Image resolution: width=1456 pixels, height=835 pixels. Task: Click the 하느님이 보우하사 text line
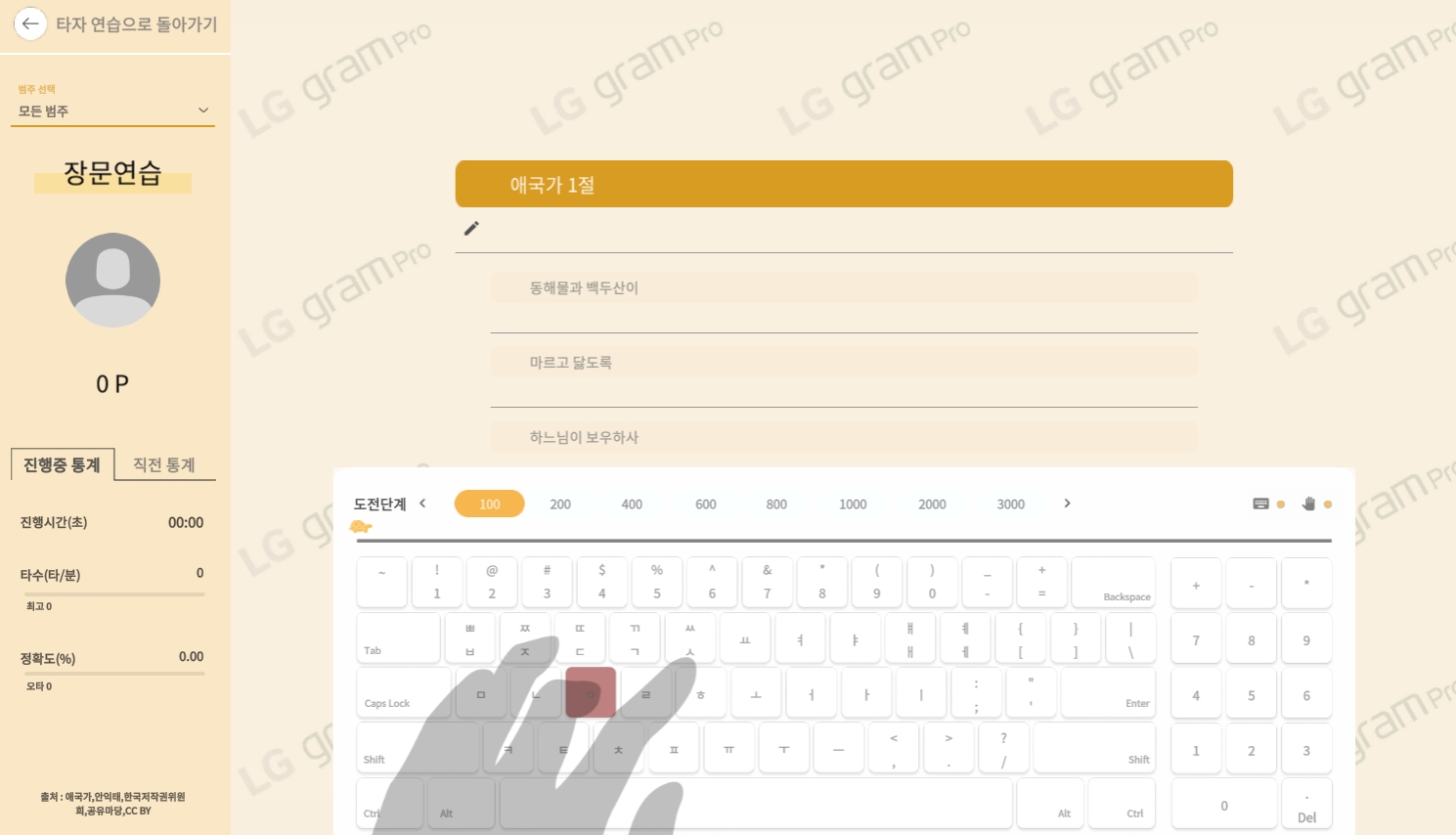(844, 436)
